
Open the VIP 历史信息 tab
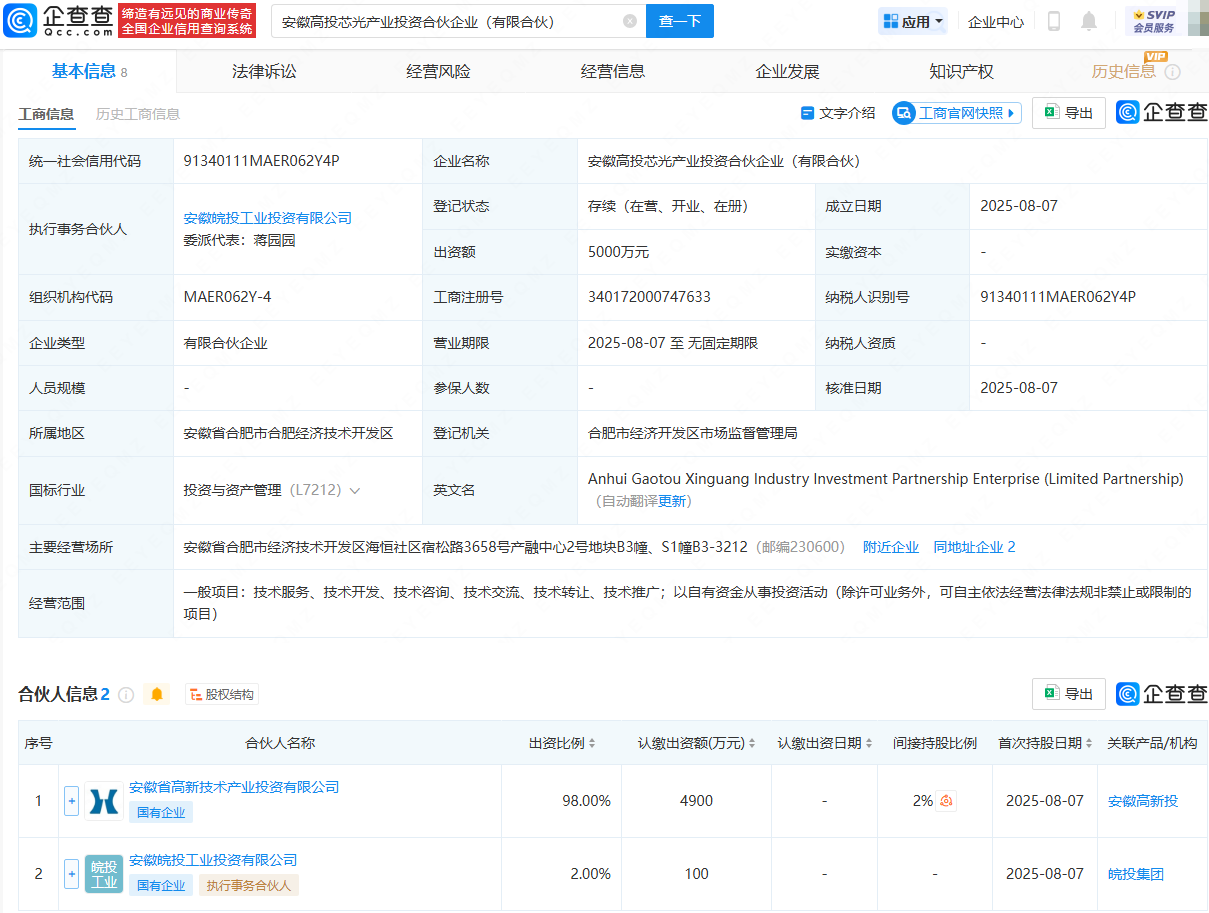[1124, 71]
